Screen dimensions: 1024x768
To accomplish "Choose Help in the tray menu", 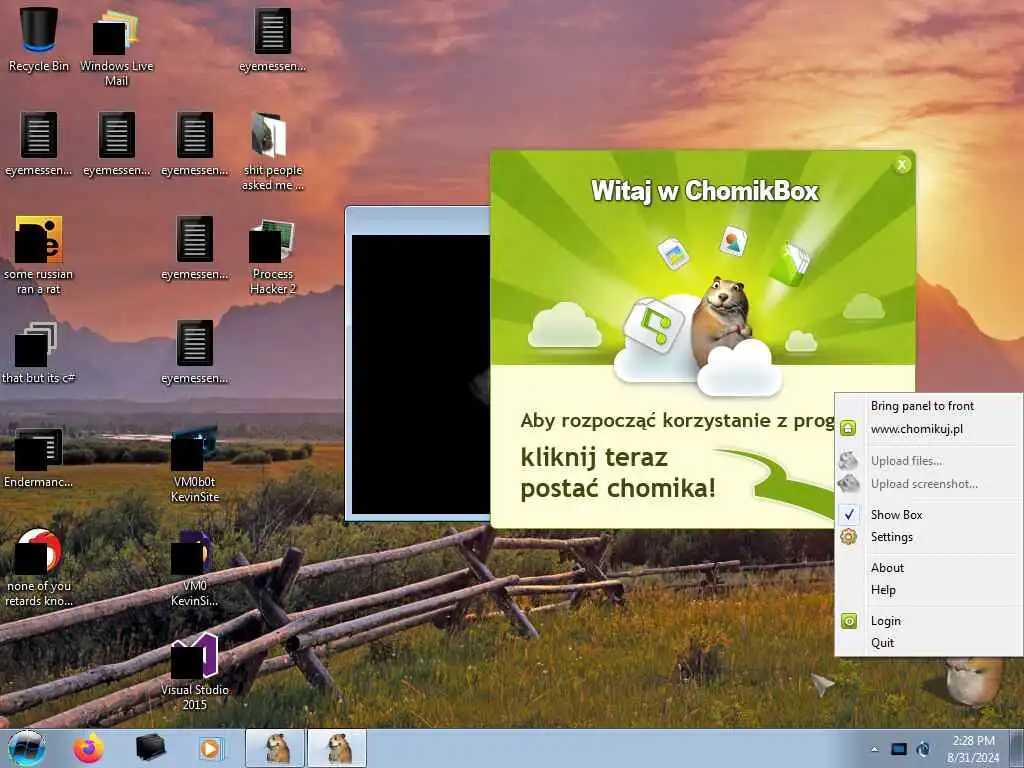I will click(x=928, y=590).
